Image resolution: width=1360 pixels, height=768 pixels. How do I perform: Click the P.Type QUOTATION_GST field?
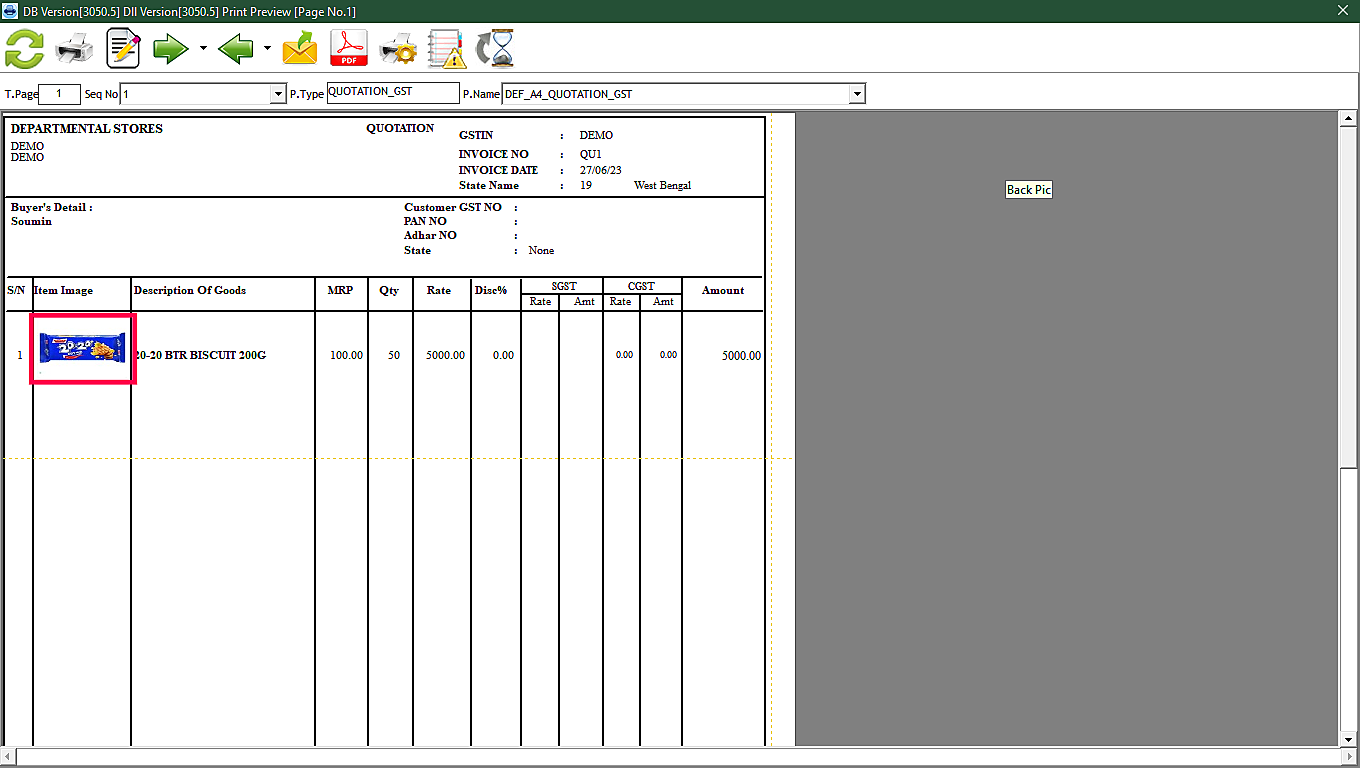[393, 93]
